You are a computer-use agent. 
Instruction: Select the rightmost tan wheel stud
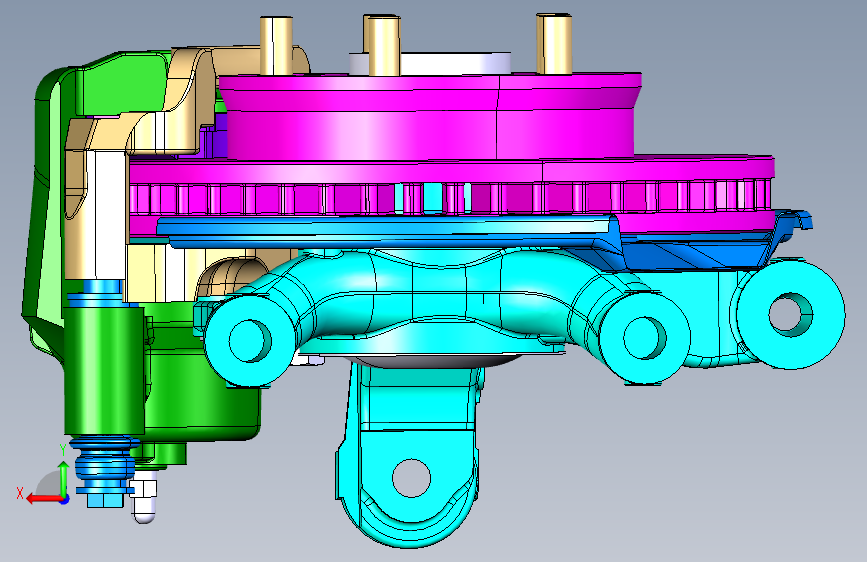pos(554,44)
